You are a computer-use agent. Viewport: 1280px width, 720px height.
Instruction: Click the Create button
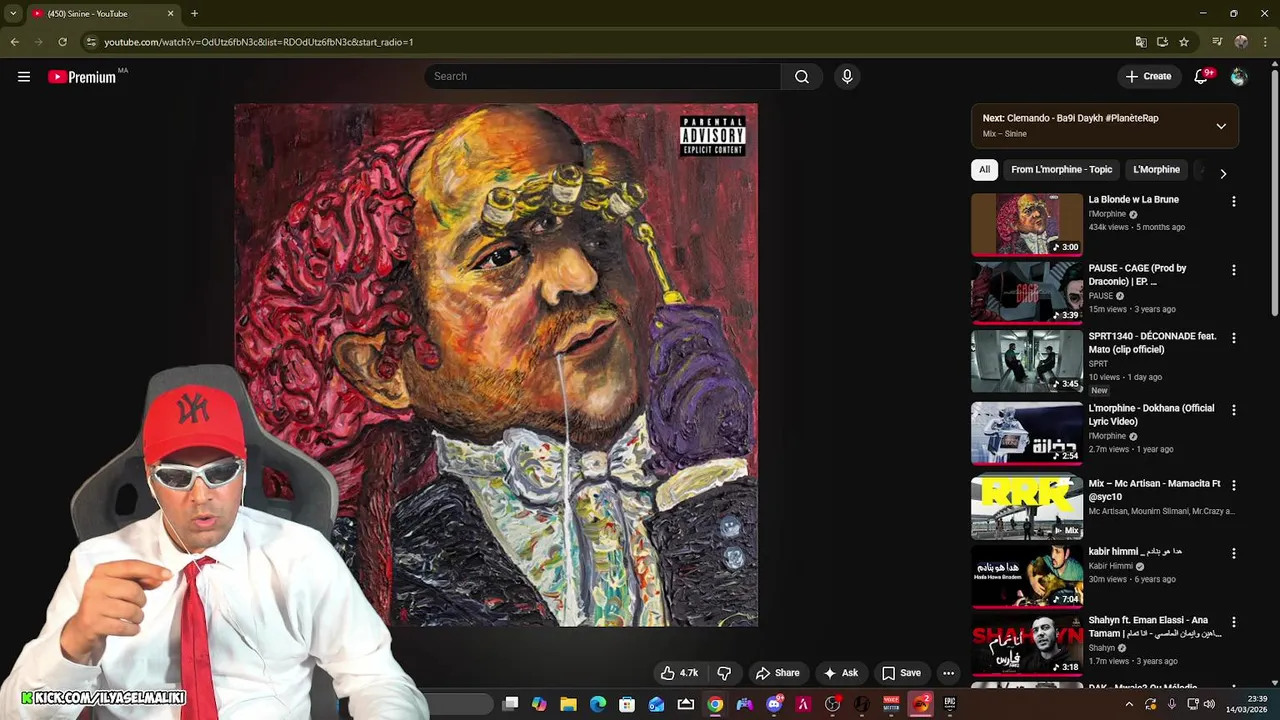pyautogui.click(x=1147, y=76)
